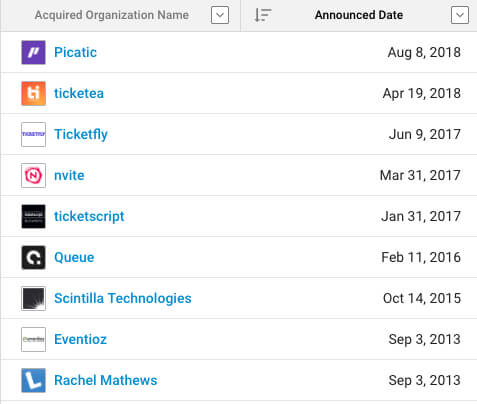This screenshot has width=477, height=404.
Task: Open the Scintilla Technologies link
Action: [123, 298]
